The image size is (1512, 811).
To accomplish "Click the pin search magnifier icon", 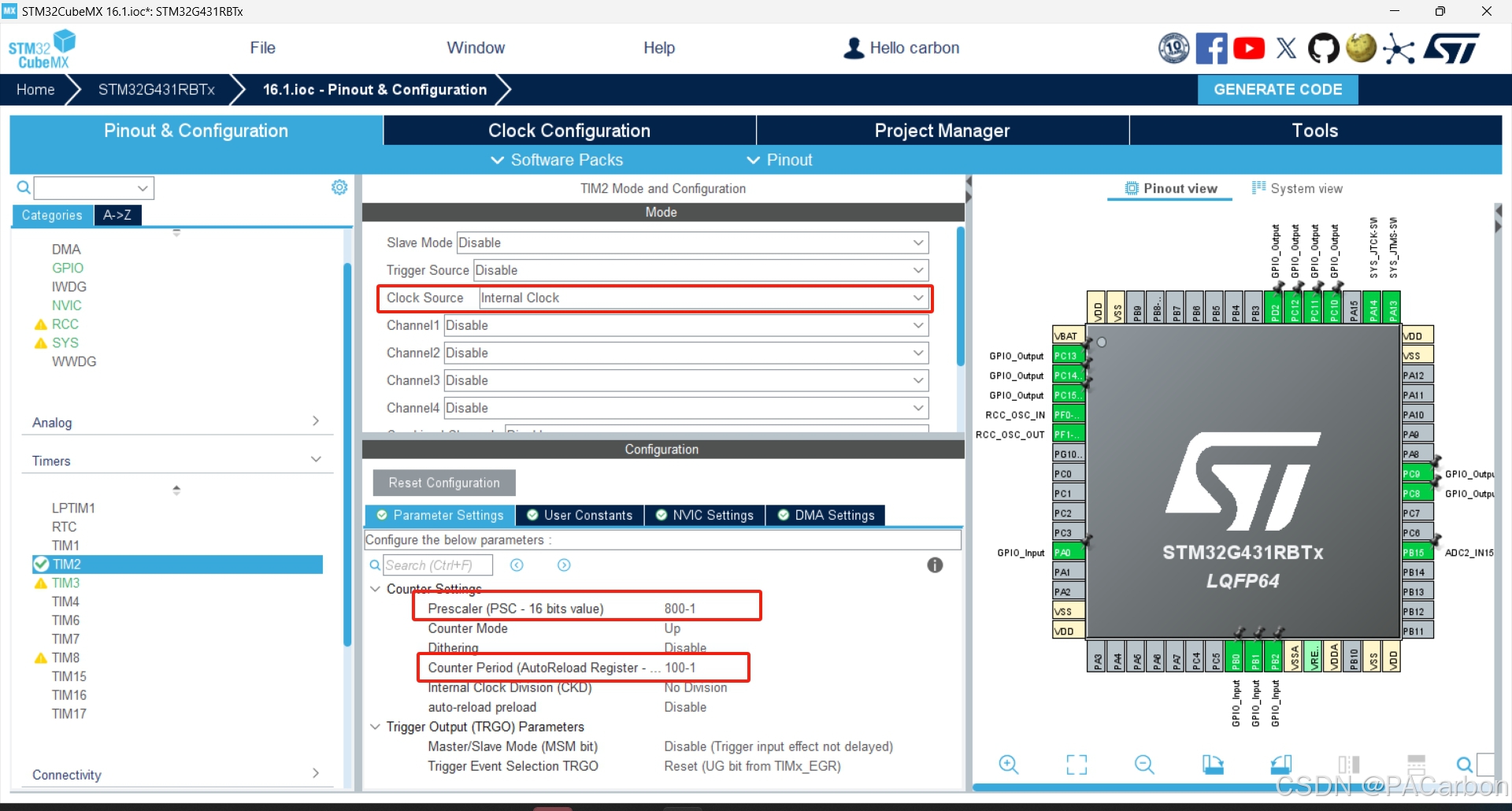I will coord(1464,765).
